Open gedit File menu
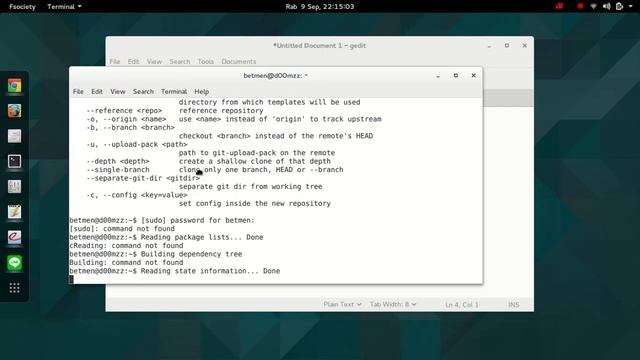 pos(114,62)
